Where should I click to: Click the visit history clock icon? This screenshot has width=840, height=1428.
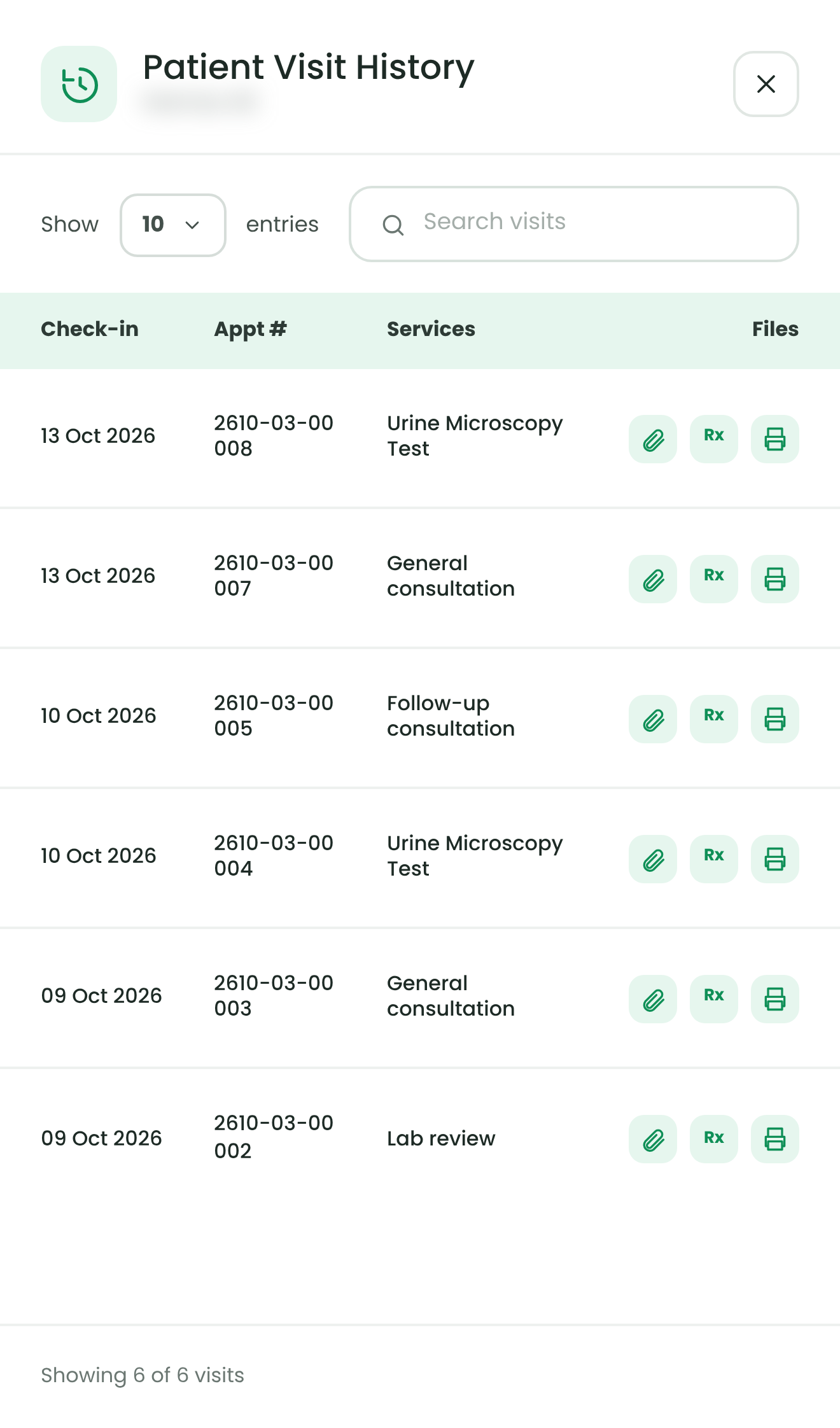(x=79, y=84)
